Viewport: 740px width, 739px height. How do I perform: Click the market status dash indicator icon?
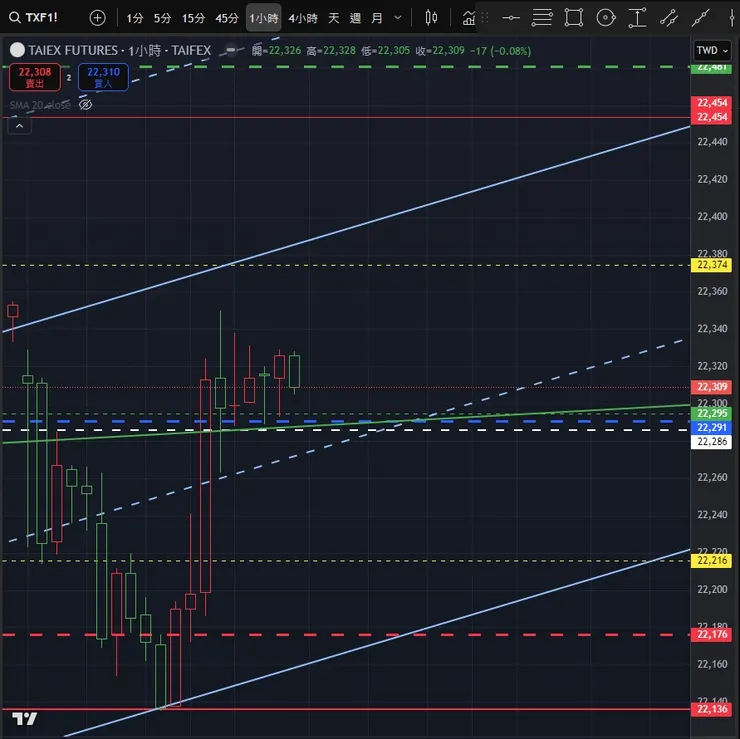[x=231, y=50]
